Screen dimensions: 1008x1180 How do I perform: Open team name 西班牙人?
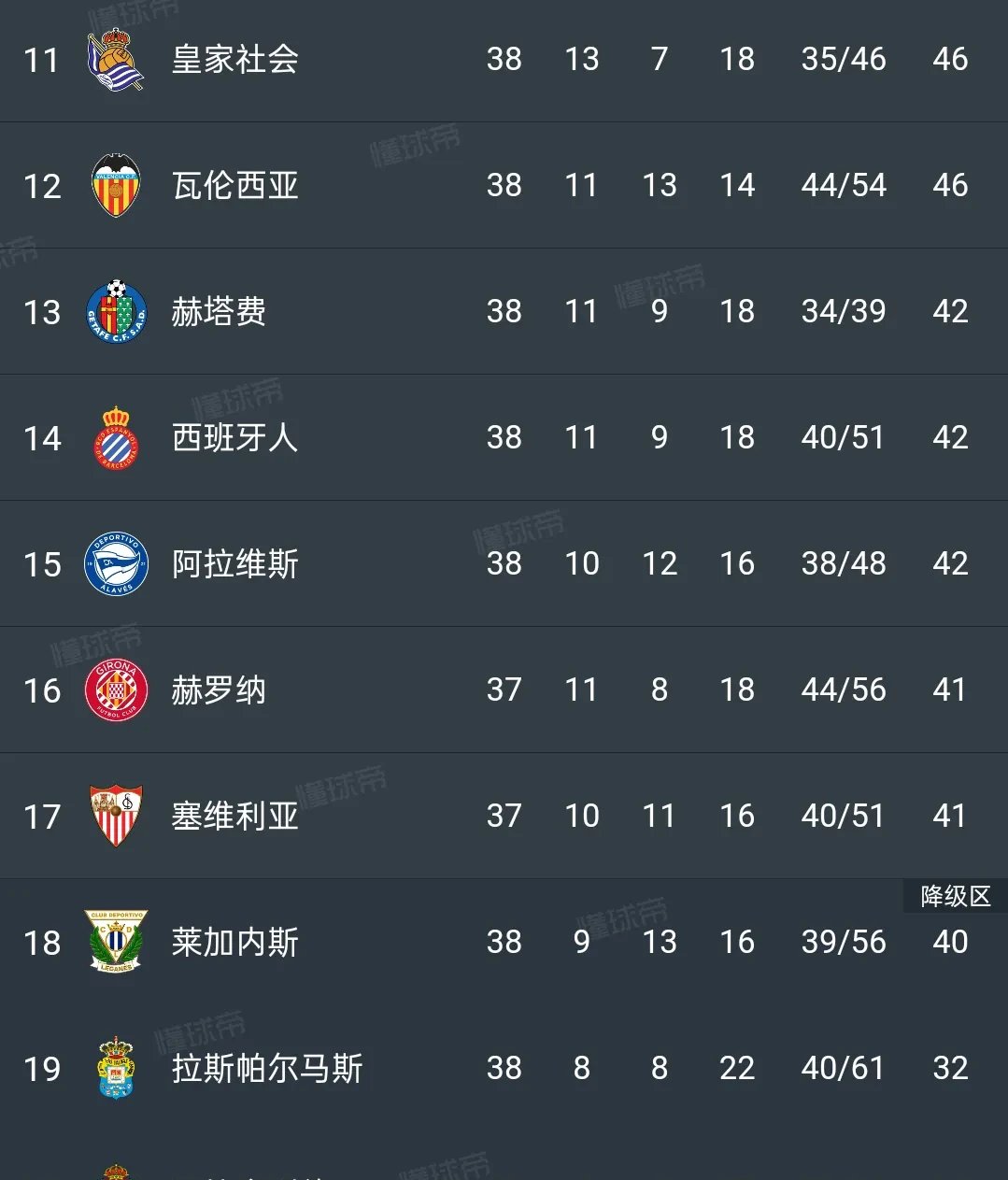click(x=234, y=437)
